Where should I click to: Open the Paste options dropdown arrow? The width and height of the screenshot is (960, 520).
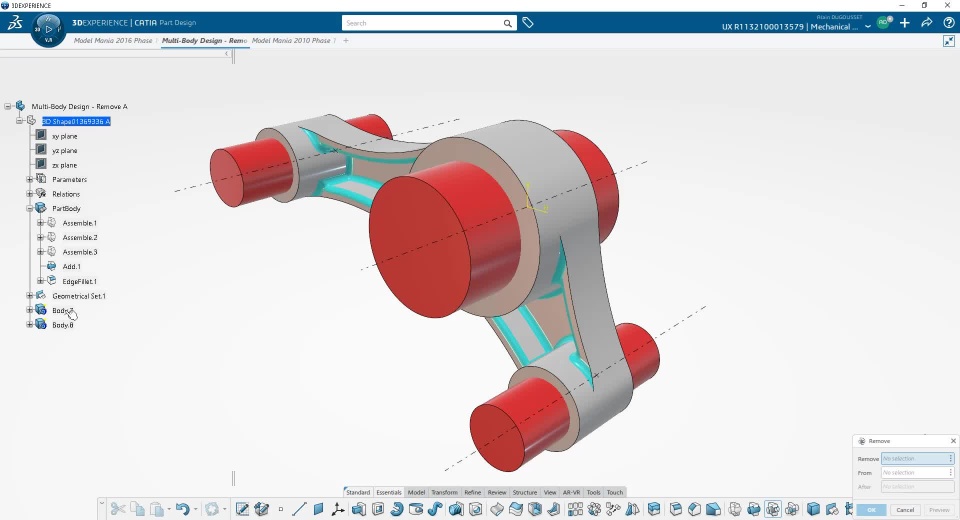point(169,509)
